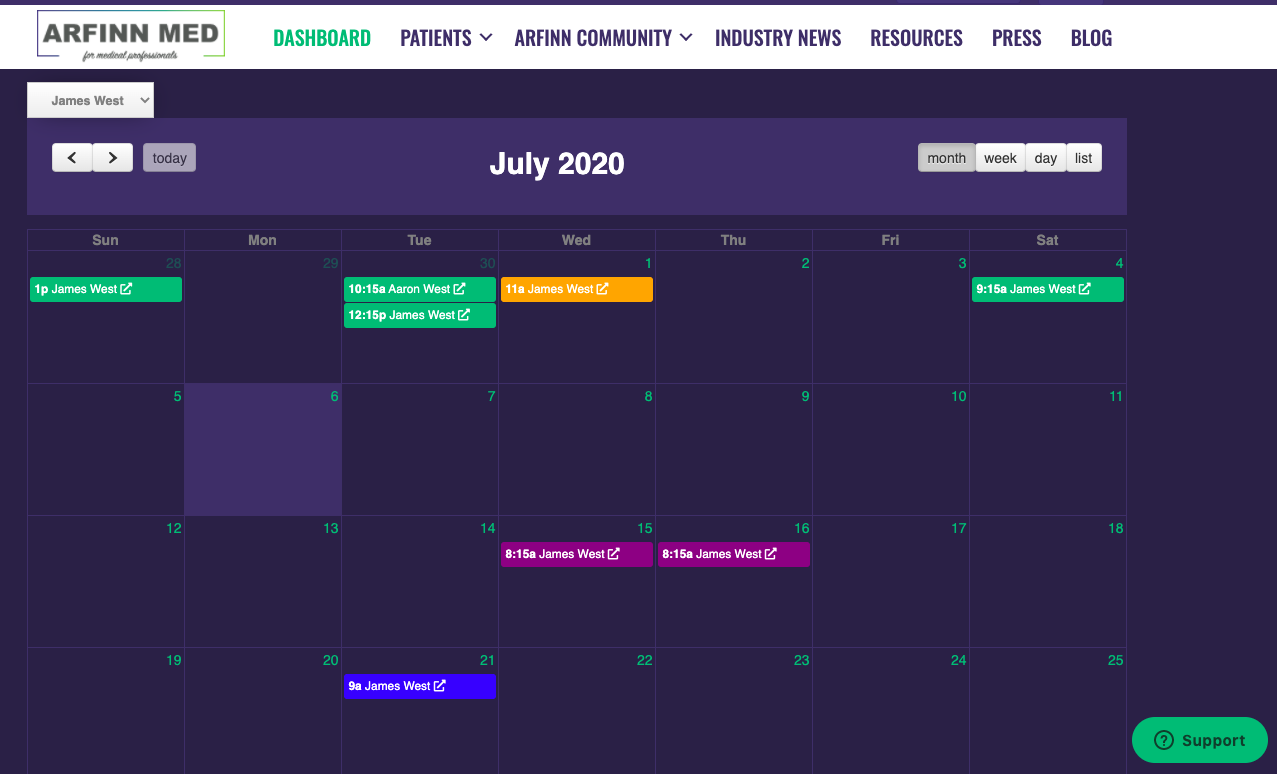Click the Support help bubble
Viewport: 1277px width, 774px height.
1200,740
